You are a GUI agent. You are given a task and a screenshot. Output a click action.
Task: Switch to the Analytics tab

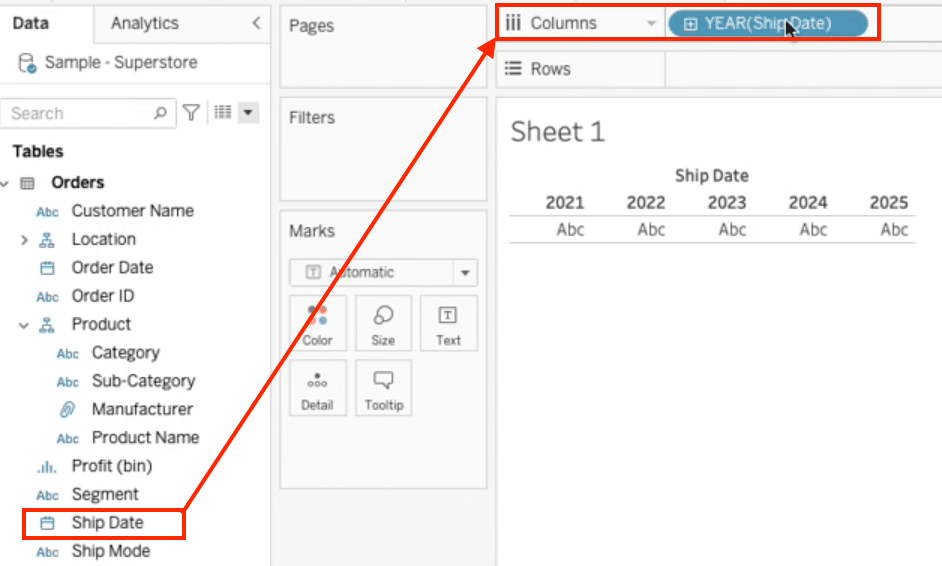click(145, 23)
